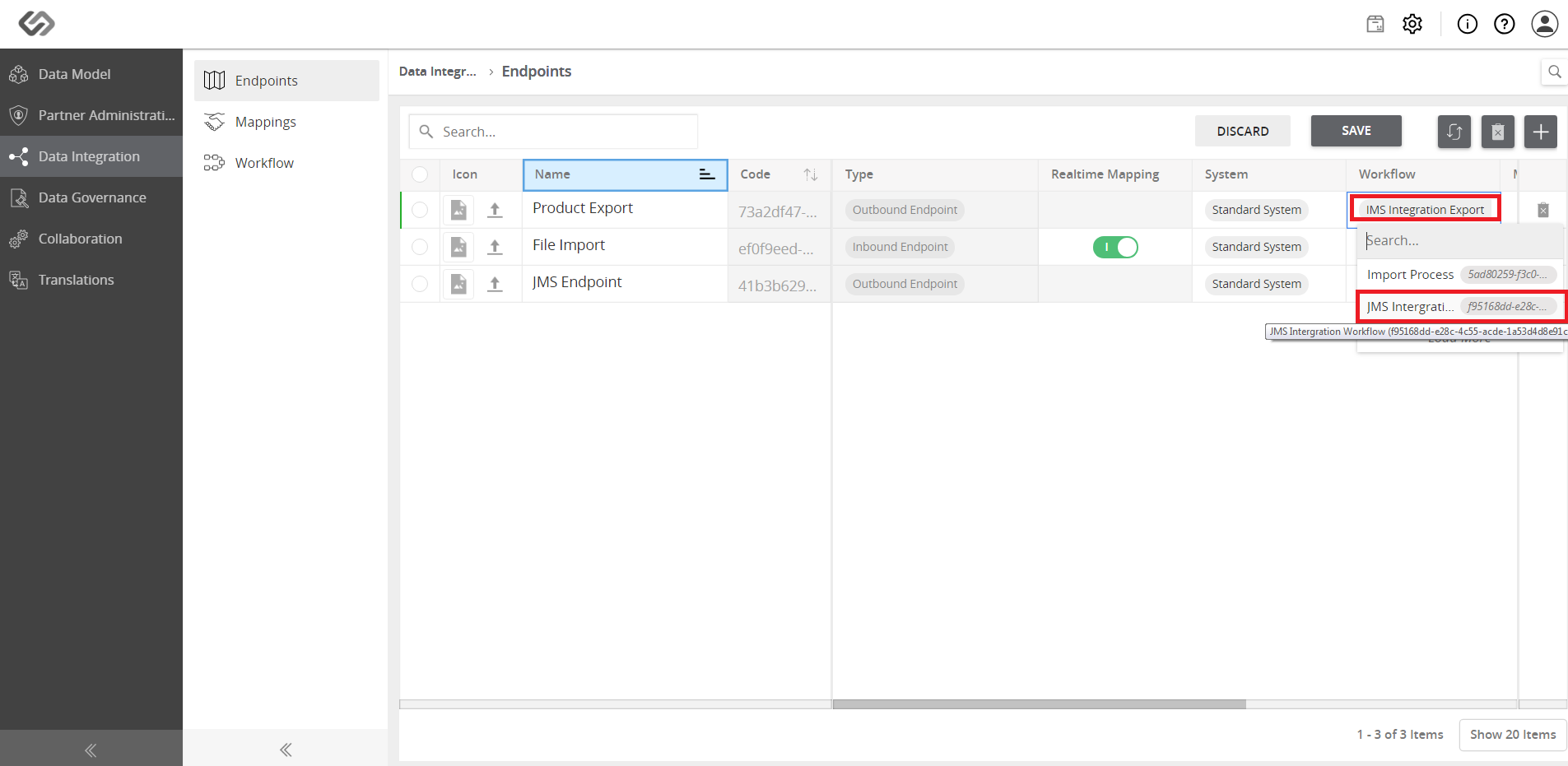
Task: Open the calendar/scheduler icon in header
Action: click(x=1375, y=24)
